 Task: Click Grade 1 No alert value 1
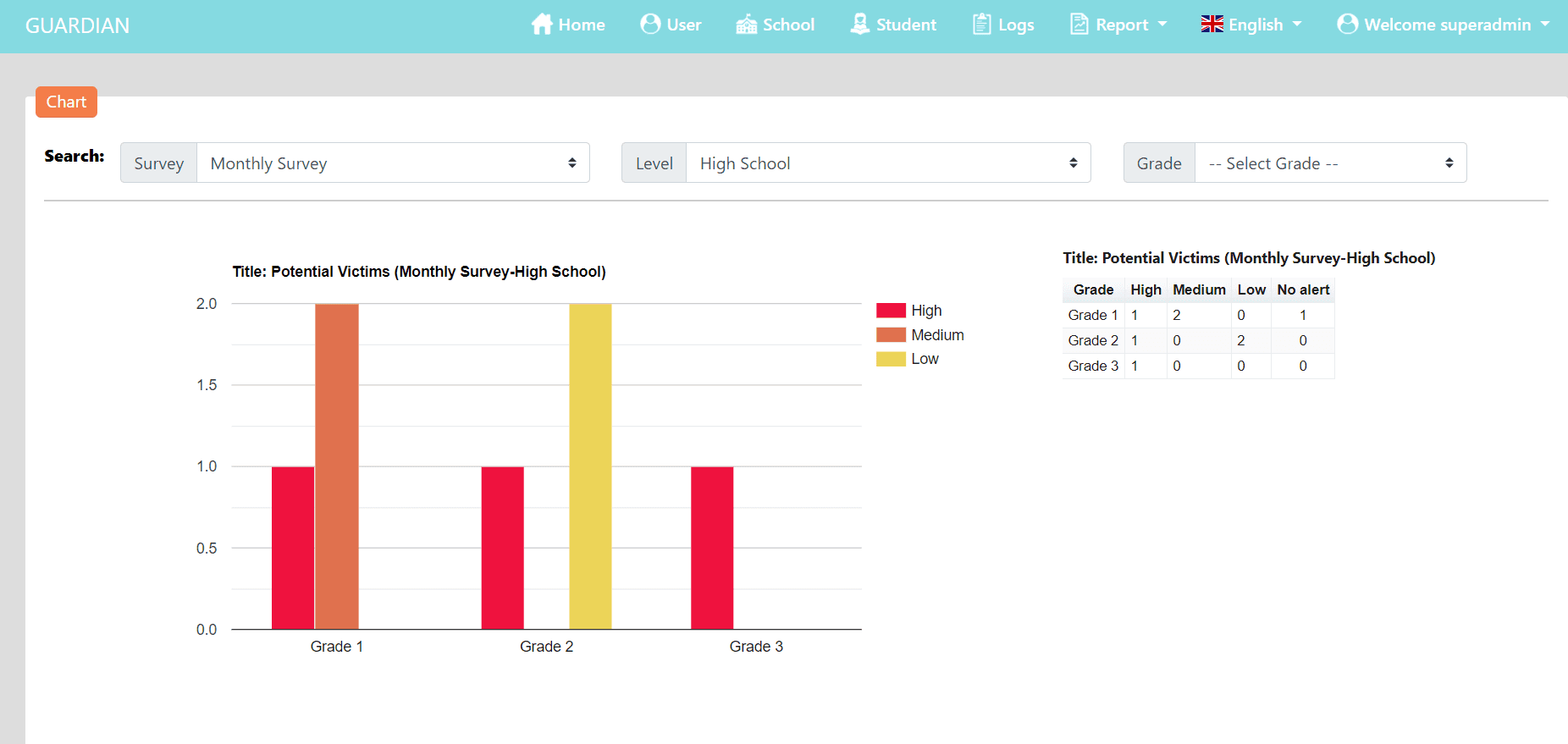coord(1303,315)
